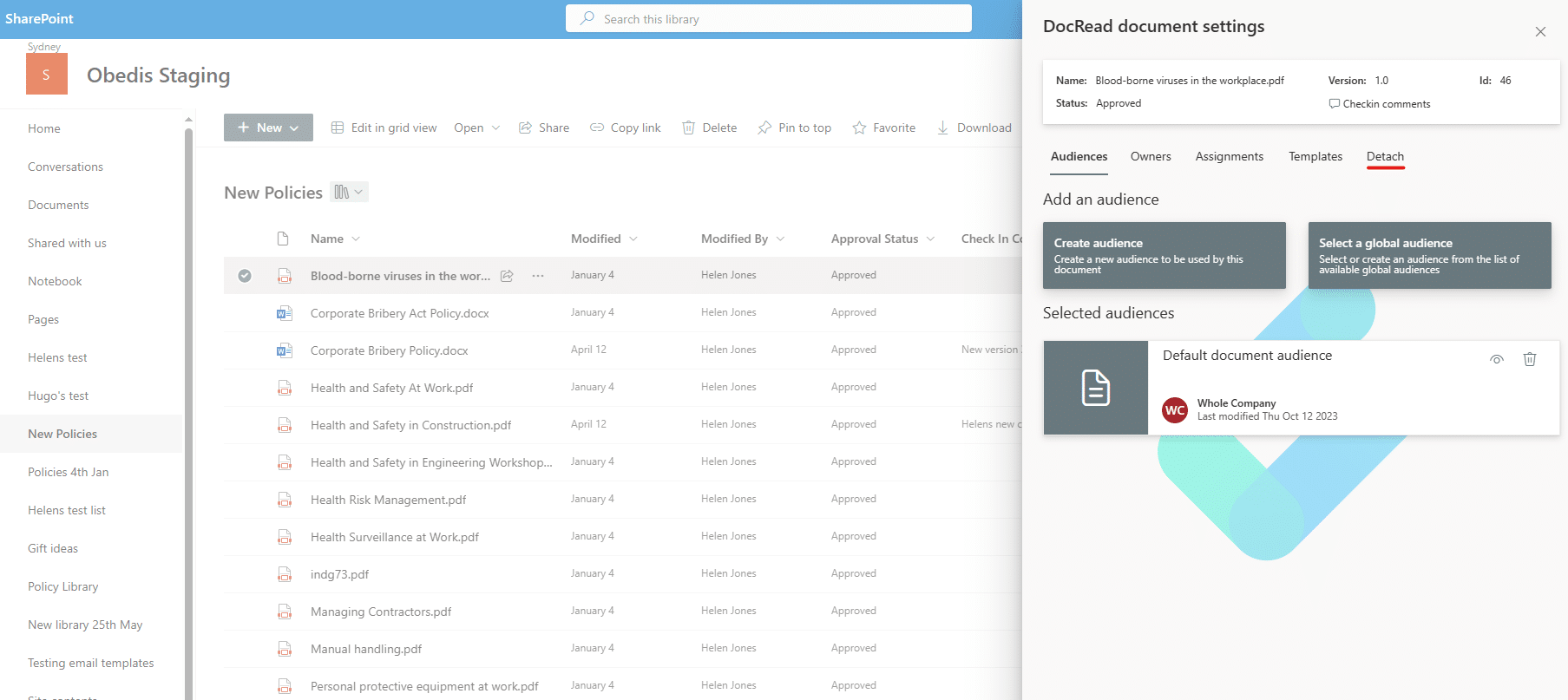1568x700 pixels.
Task: Click PDF icon for Health and Safety At Work
Action: [x=284, y=388]
